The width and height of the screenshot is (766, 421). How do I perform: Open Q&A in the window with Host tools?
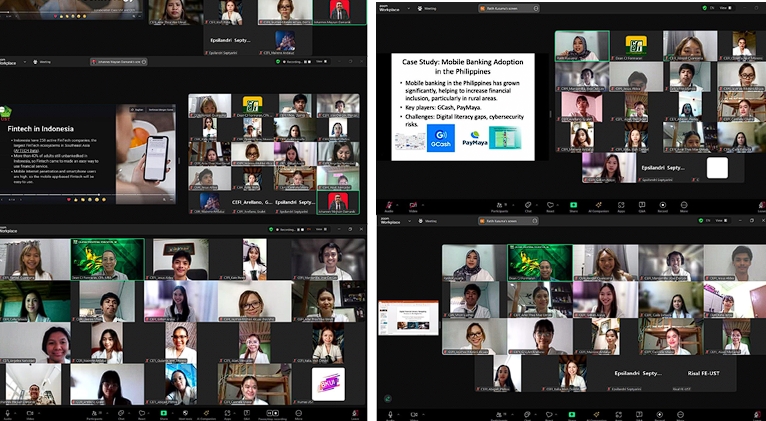(247, 413)
